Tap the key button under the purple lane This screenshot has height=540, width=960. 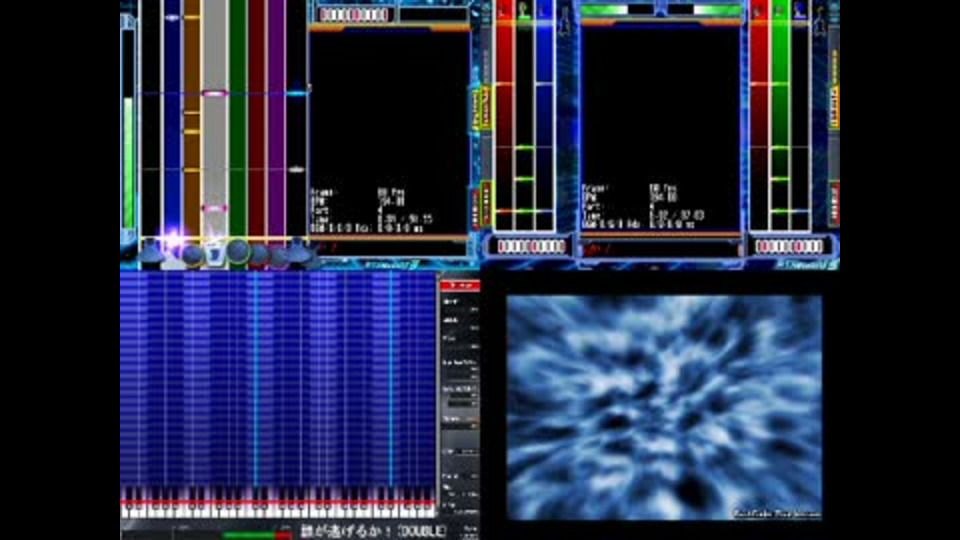(278, 254)
